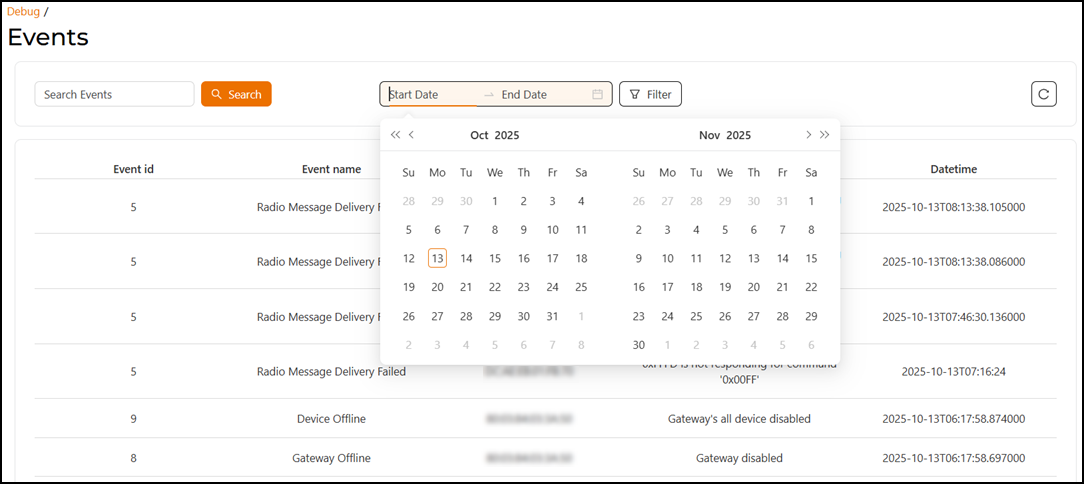Click the Search Events input field
The width and height of the screenshot is (1084, 484).
click(114, 94)
